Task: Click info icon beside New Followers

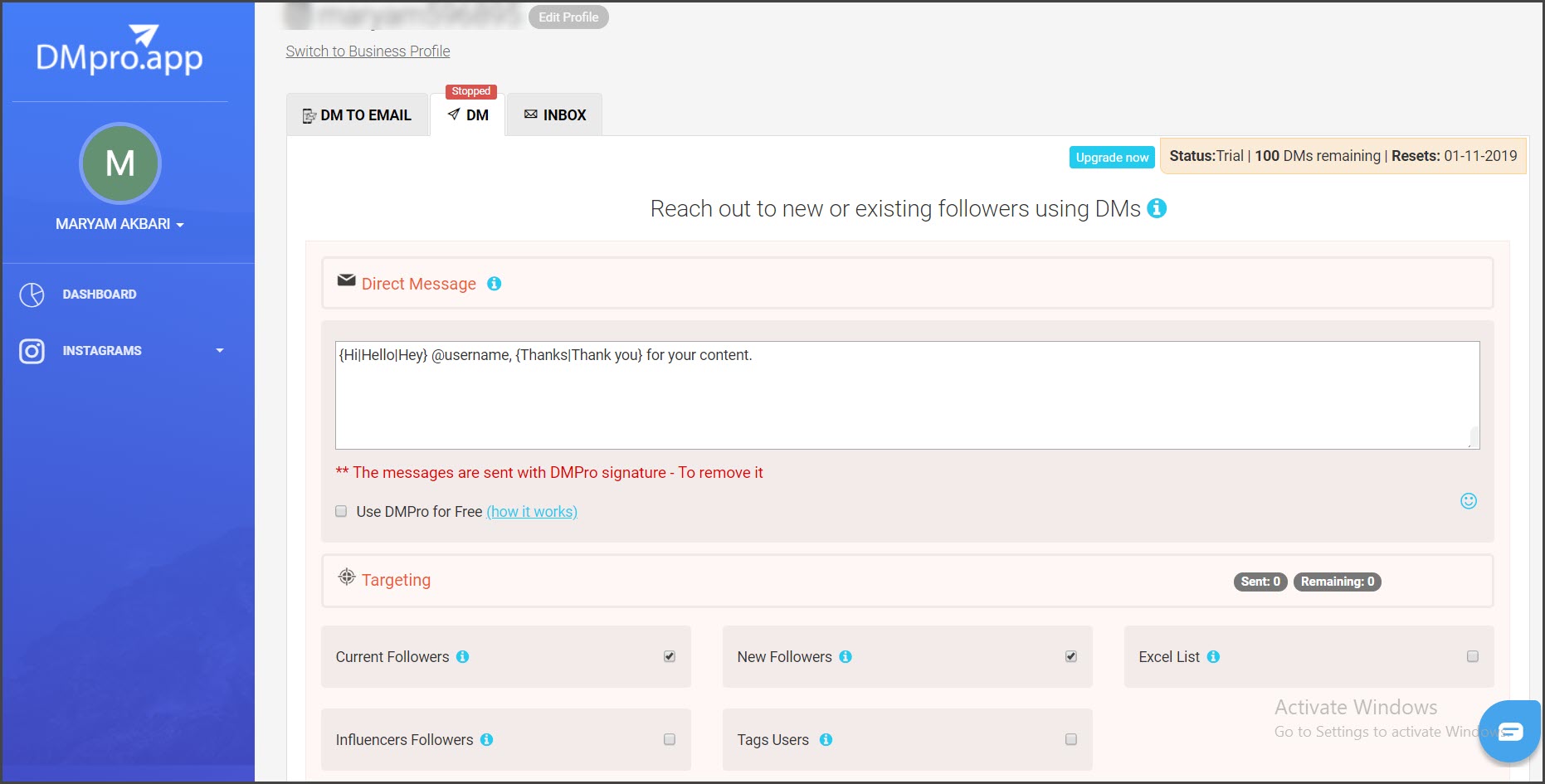Action: 846,657
